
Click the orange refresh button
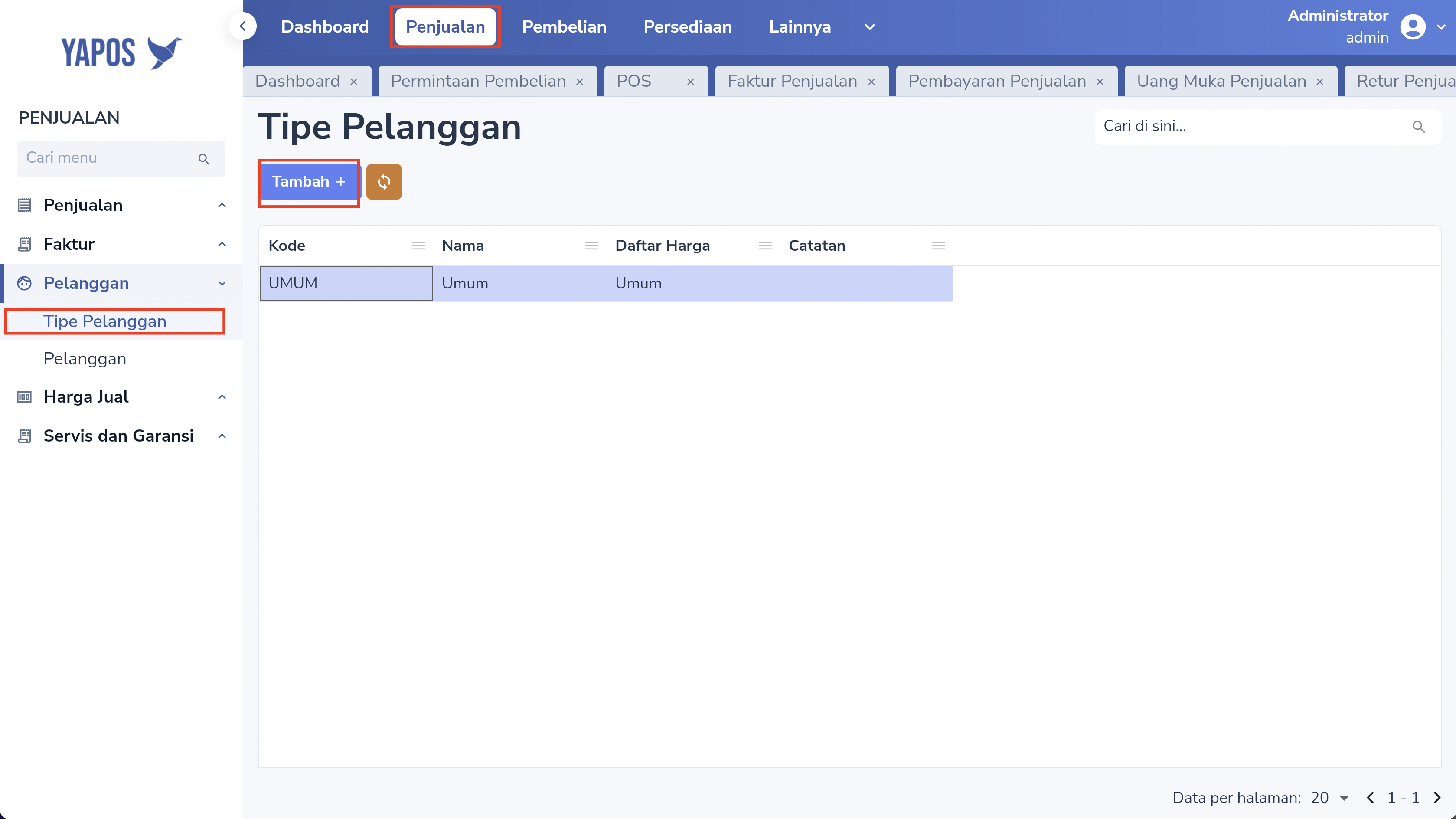click(384, 182)
